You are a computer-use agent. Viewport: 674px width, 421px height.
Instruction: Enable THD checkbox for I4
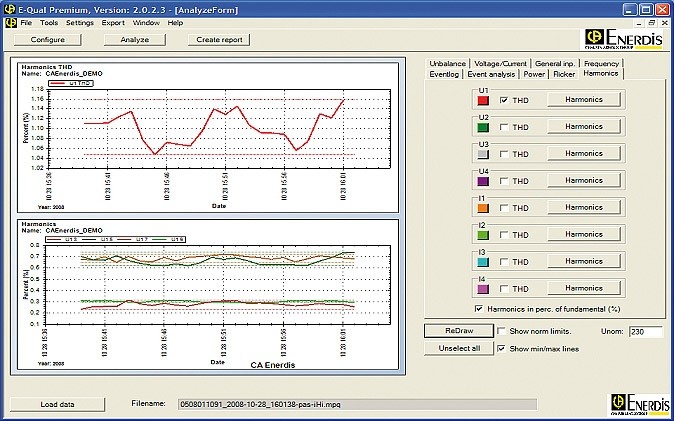(504, 289)
